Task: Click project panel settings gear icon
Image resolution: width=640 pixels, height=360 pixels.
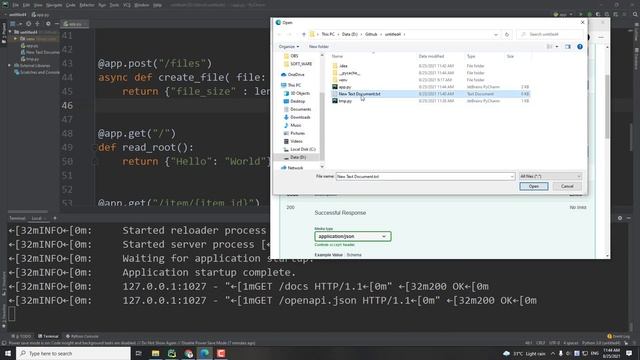Action: coord(48,24)
